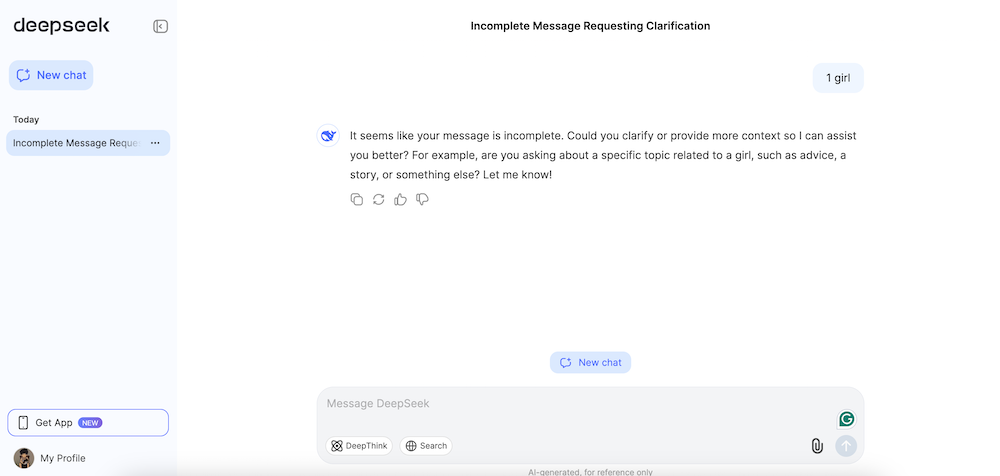
Task: Click the Get App button
Action: pos(88,422)
